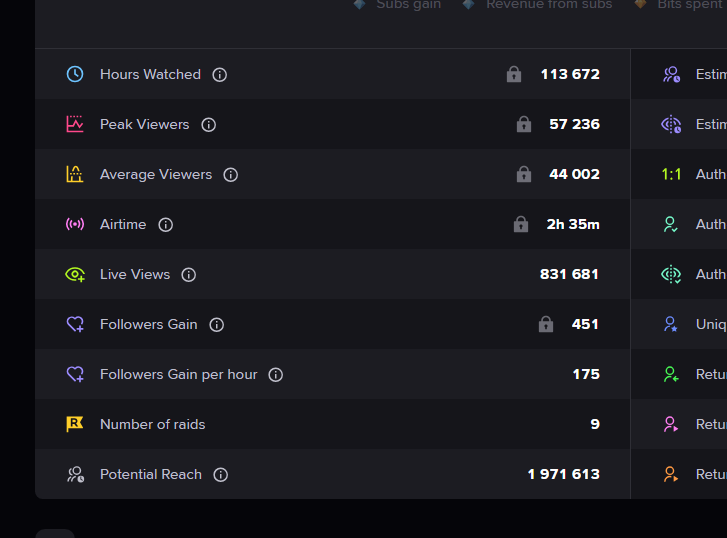This screenshot has width=727, height=538.
Task: Toggle the Subs gain legend item
Action: [399, 5]
